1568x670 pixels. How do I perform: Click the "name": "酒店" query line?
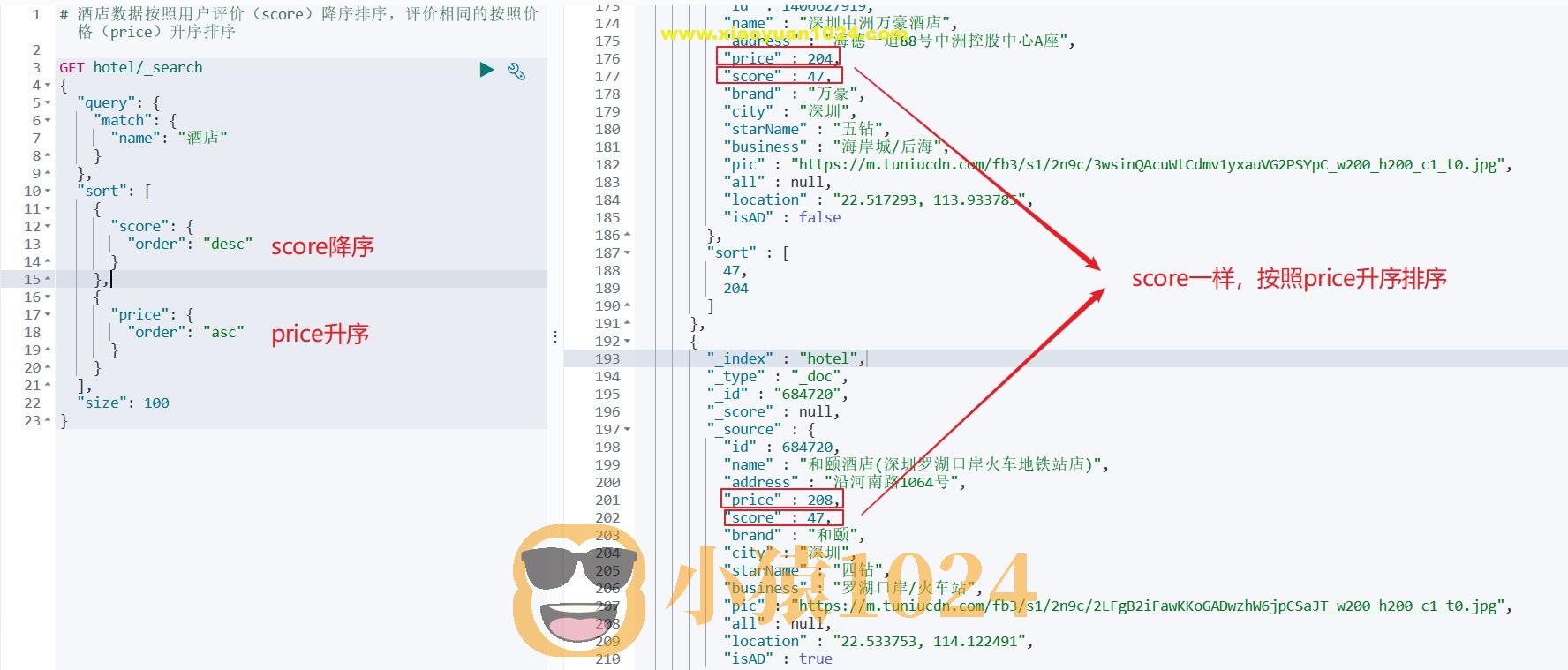pos(169,138)
